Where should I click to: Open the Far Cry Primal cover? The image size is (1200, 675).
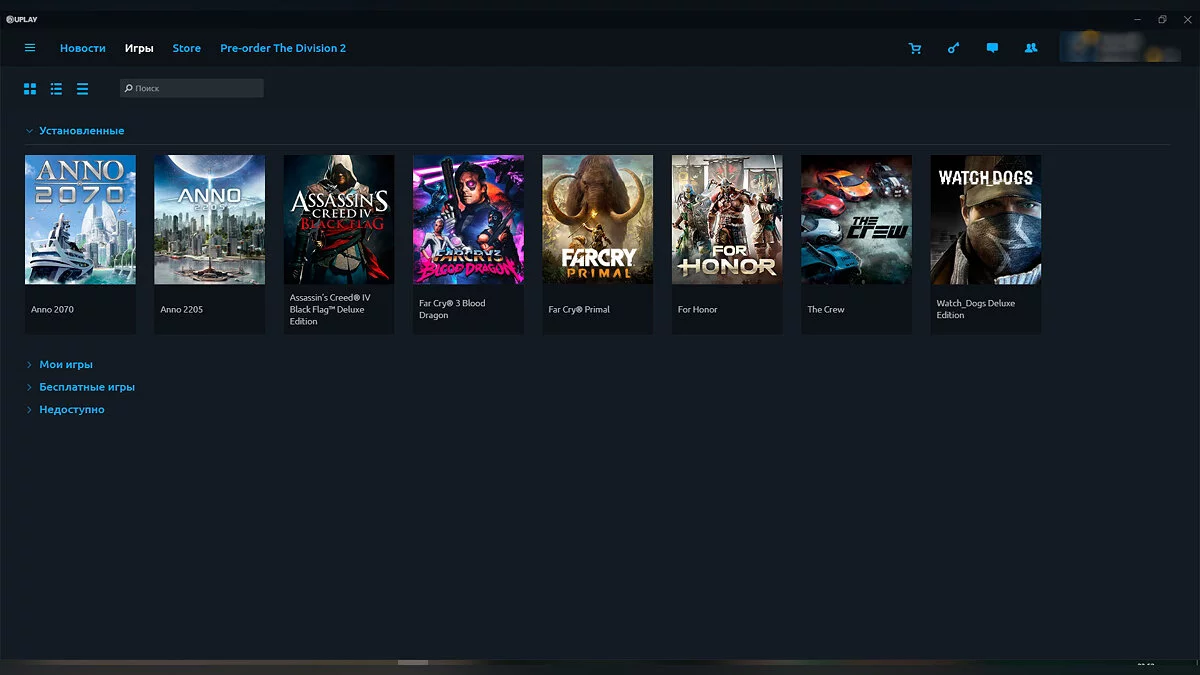(598, 220)
